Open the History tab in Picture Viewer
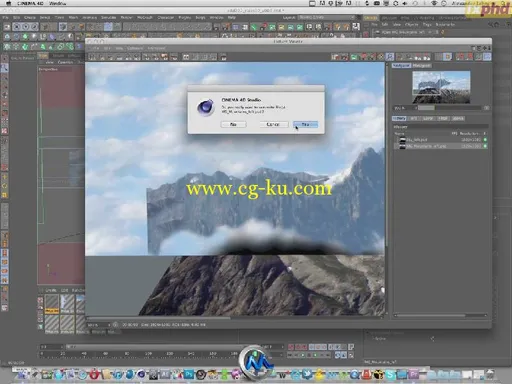Screen dimensions: 512x384 click(399, 118)
